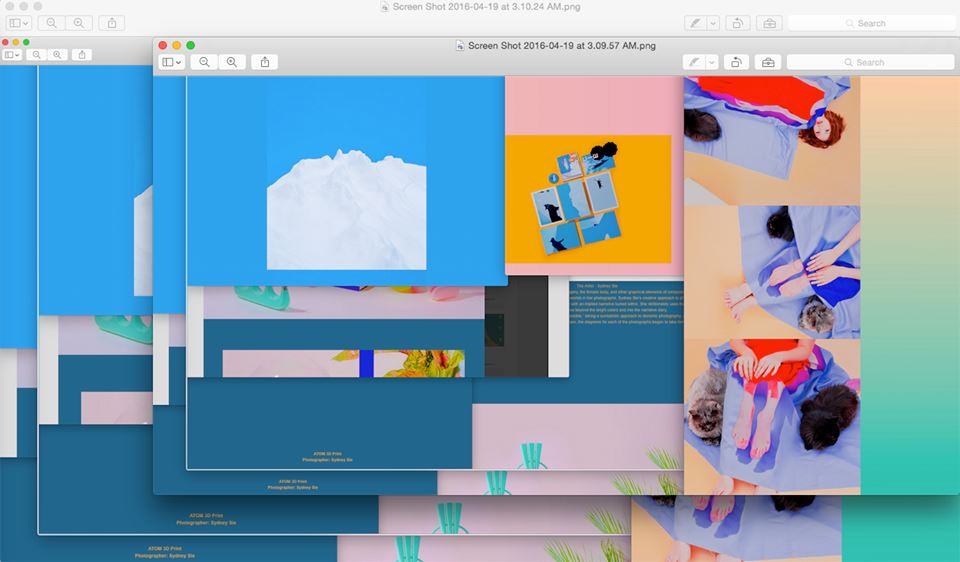Image resolution: width=960 pixels, height=562 pixels.
Task: Open Share menu in the 3.10.24 AM window
Action: [x=112, y=23]
